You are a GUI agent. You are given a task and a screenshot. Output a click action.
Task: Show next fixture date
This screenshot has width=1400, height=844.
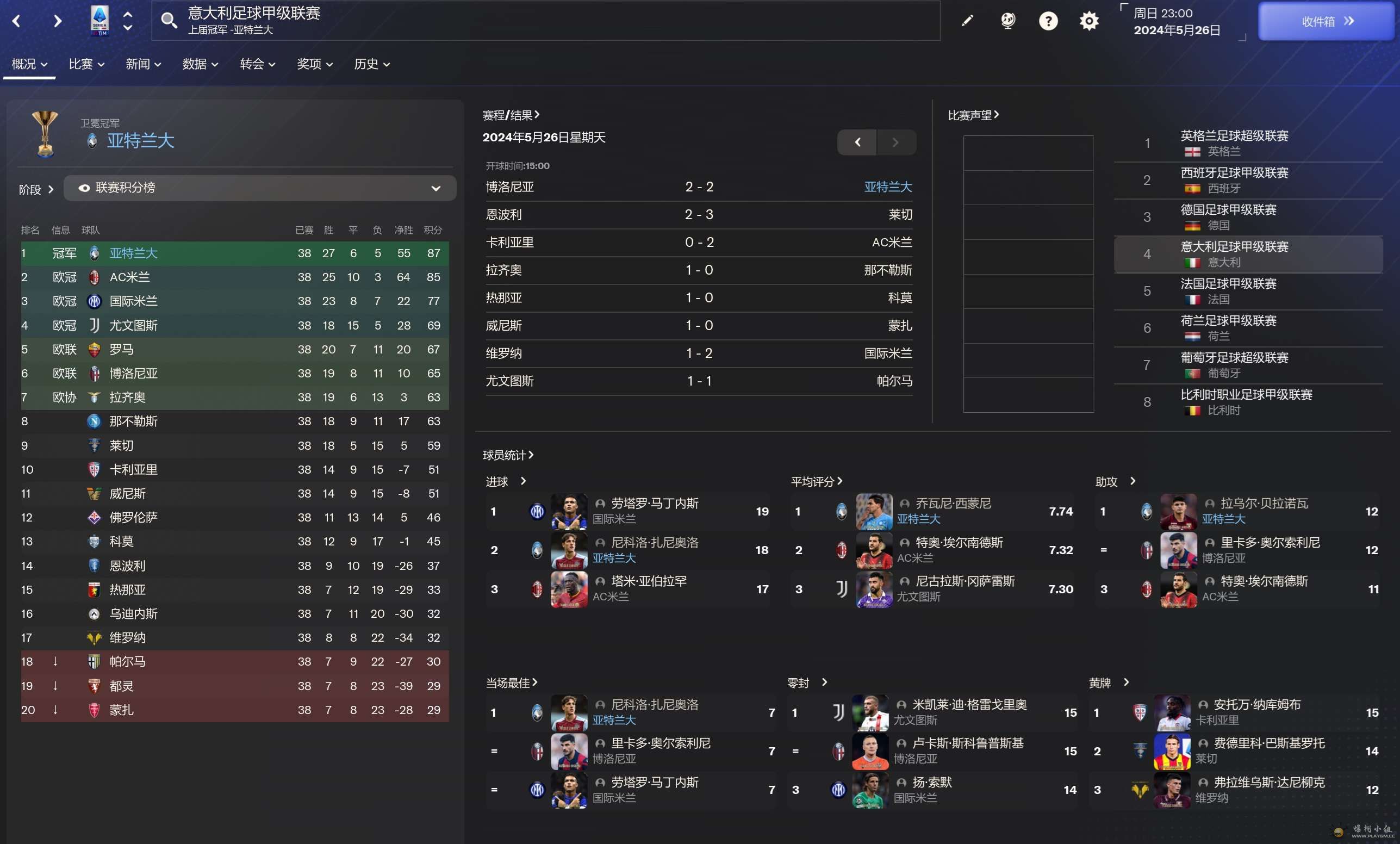(896, 142)
